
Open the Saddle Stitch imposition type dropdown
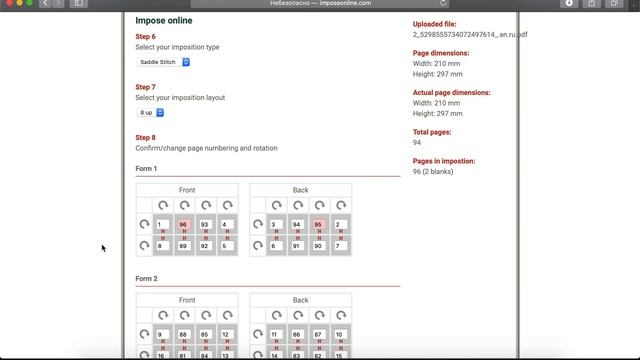(163, 62)
